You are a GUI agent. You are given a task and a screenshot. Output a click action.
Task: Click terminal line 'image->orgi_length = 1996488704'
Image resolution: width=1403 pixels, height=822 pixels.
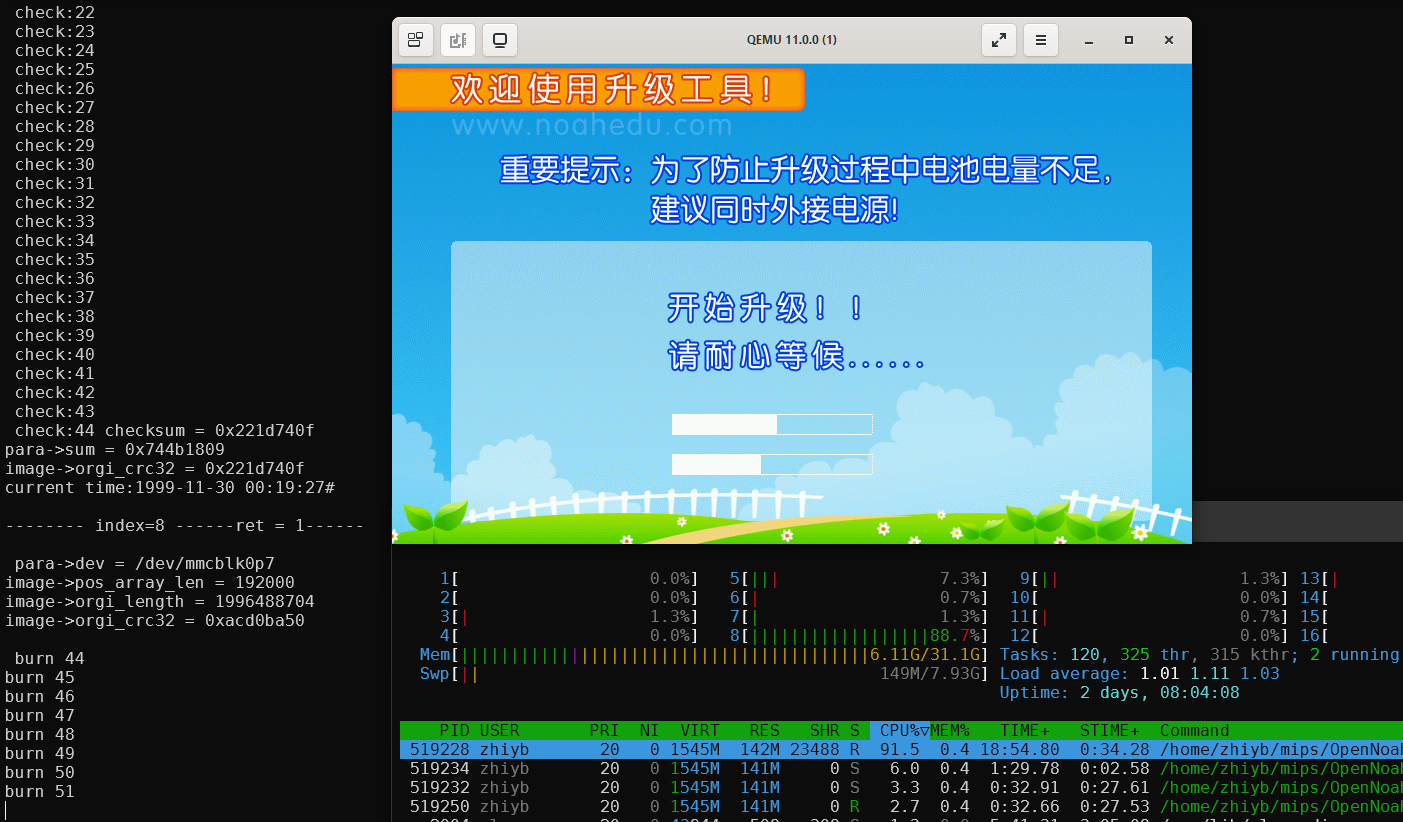click(159, 601)
